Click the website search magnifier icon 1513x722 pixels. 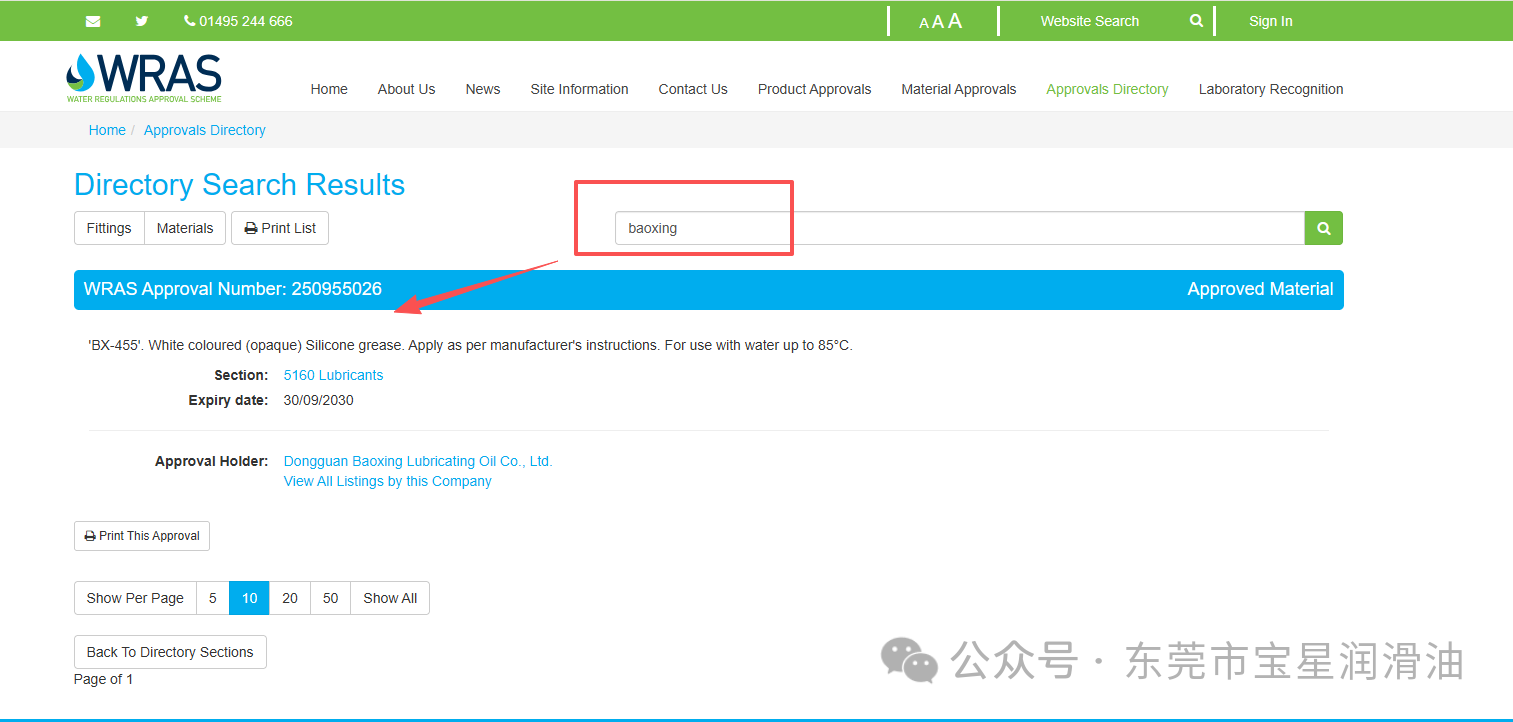click(x=1196, y=21)
